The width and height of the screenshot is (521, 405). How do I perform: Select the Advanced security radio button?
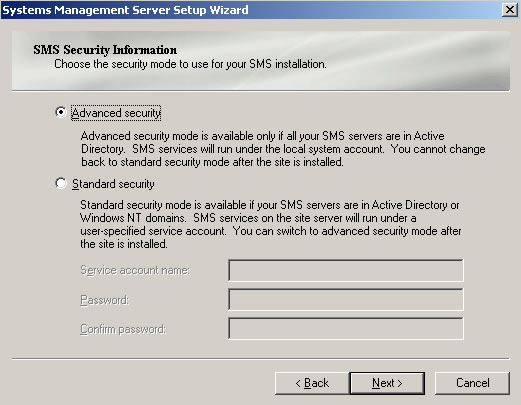tap(61, 112)
